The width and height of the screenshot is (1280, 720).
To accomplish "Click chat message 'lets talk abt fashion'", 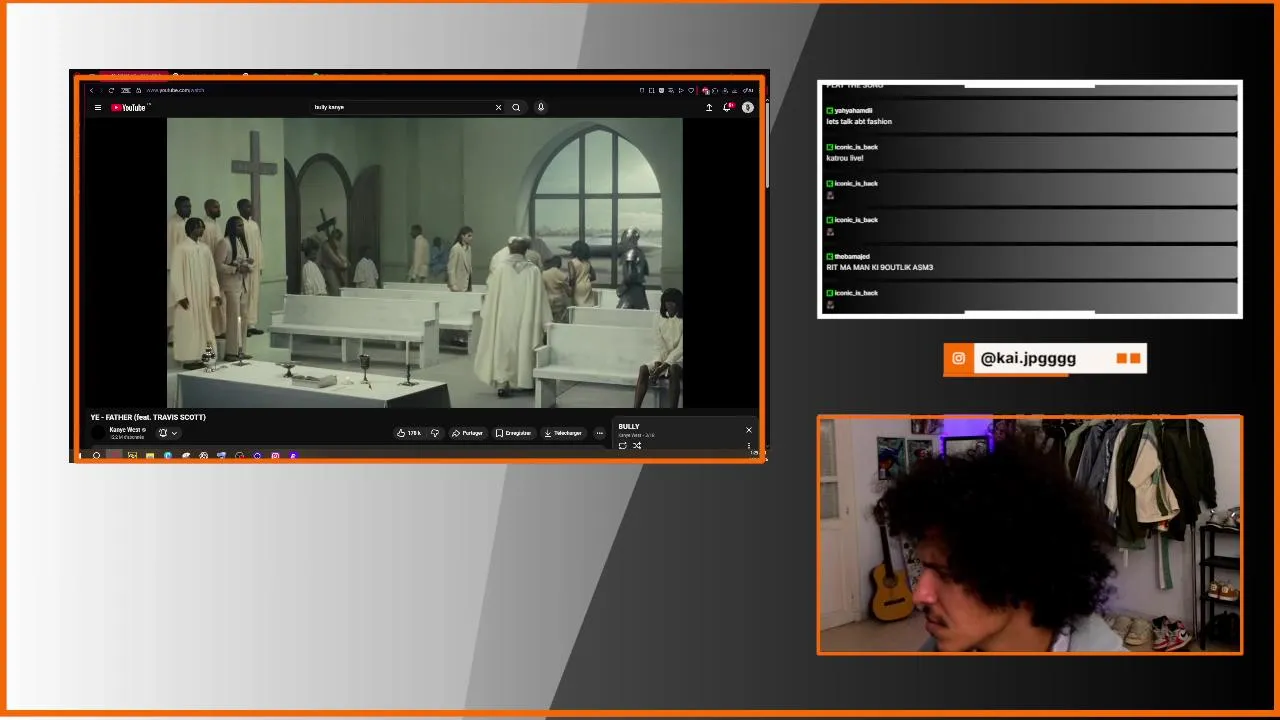I will [859, 122].
